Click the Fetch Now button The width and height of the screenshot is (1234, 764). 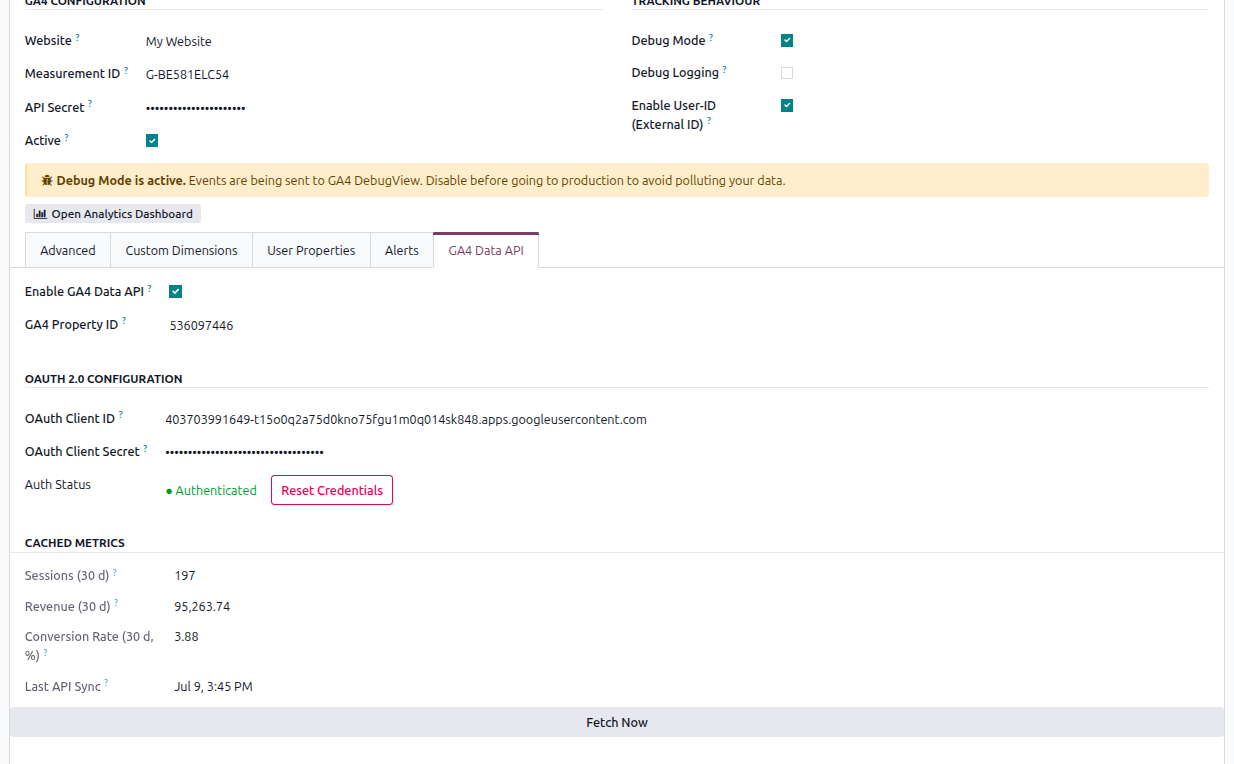pos(617,722)
